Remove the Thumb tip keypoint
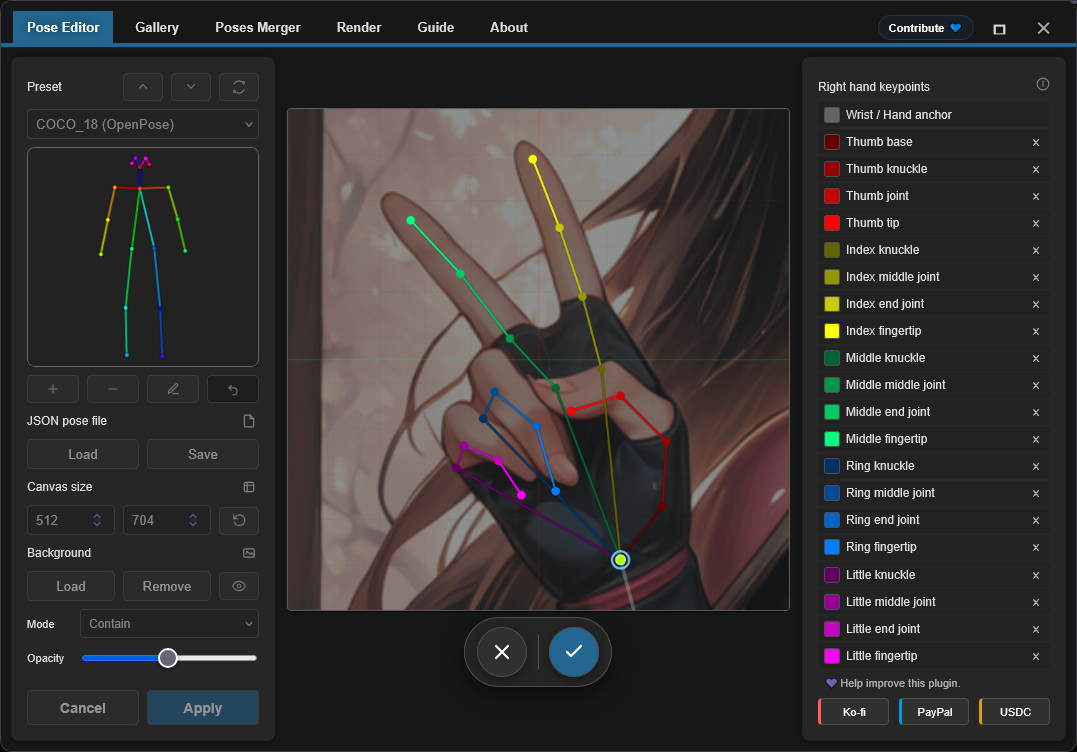 [1036, 223]
